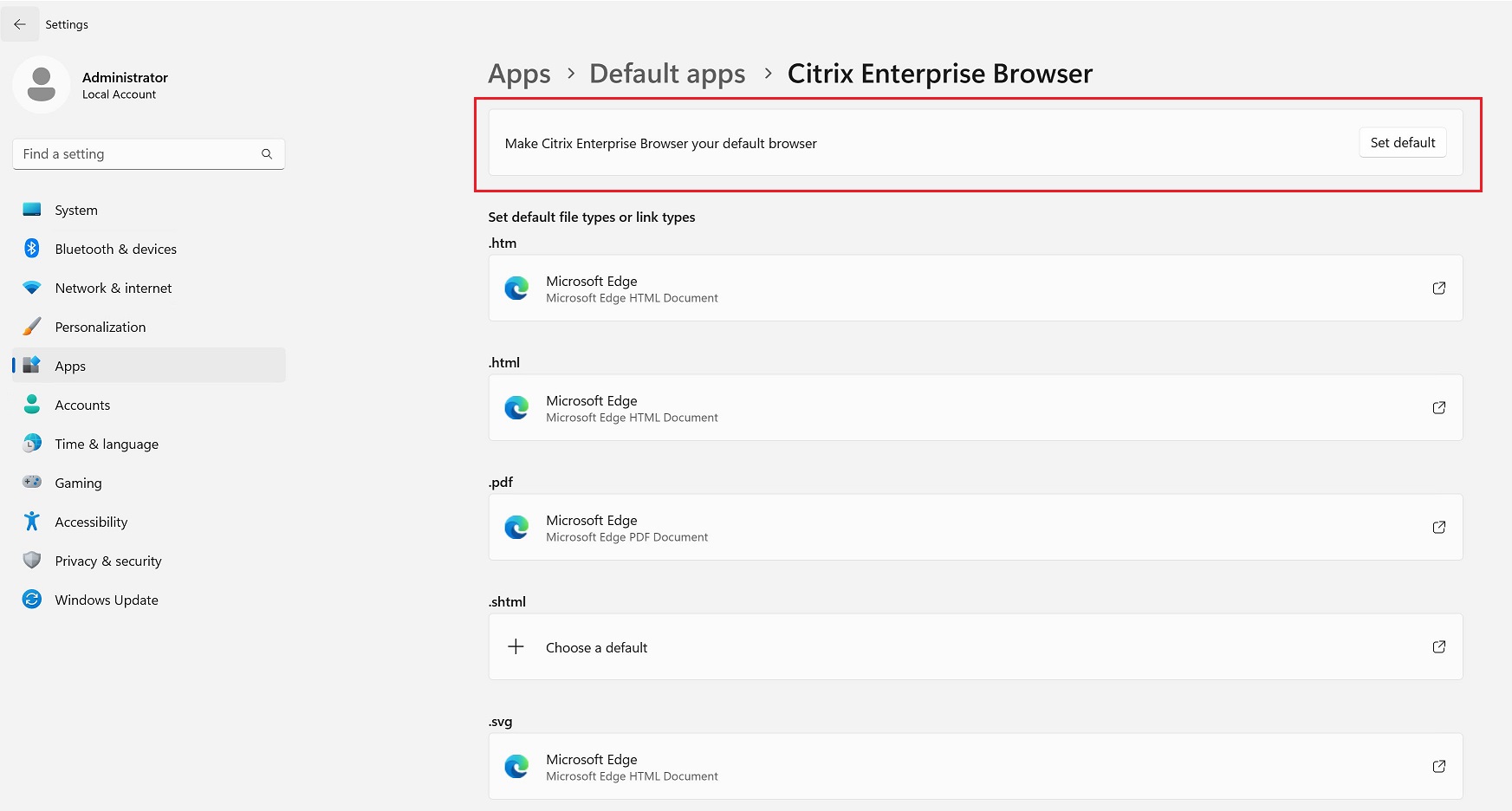Image resolution: width=1512 pixels, height=811 pixels.
Task: Click the Apps sidebar icon
Action: [x=32, y=366]
